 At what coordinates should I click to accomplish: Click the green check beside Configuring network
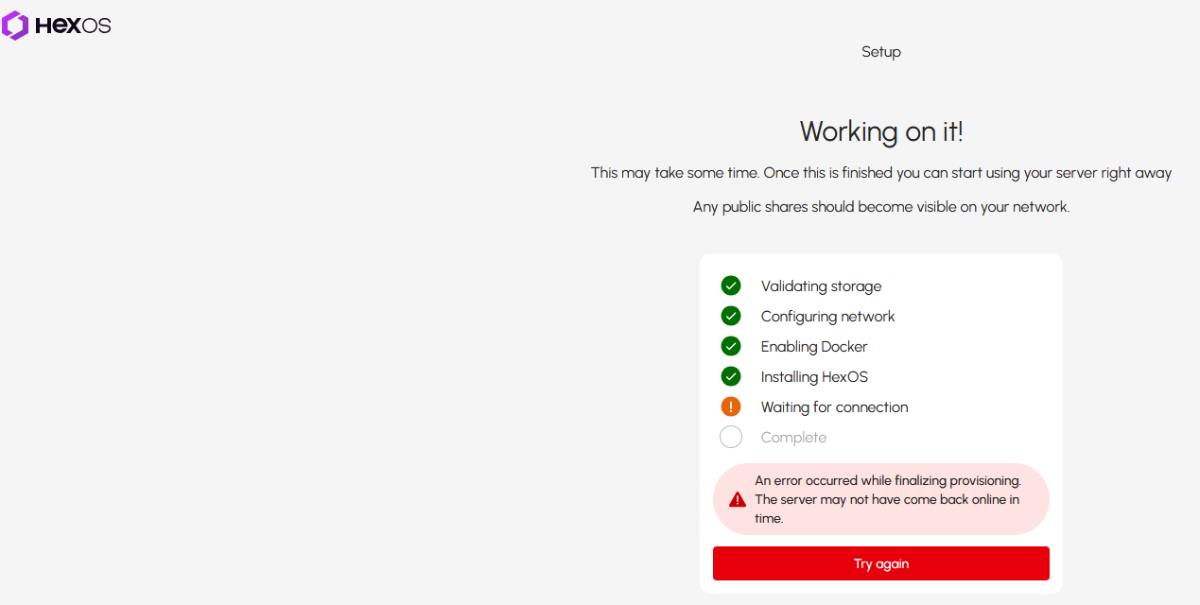pos(731,316)
